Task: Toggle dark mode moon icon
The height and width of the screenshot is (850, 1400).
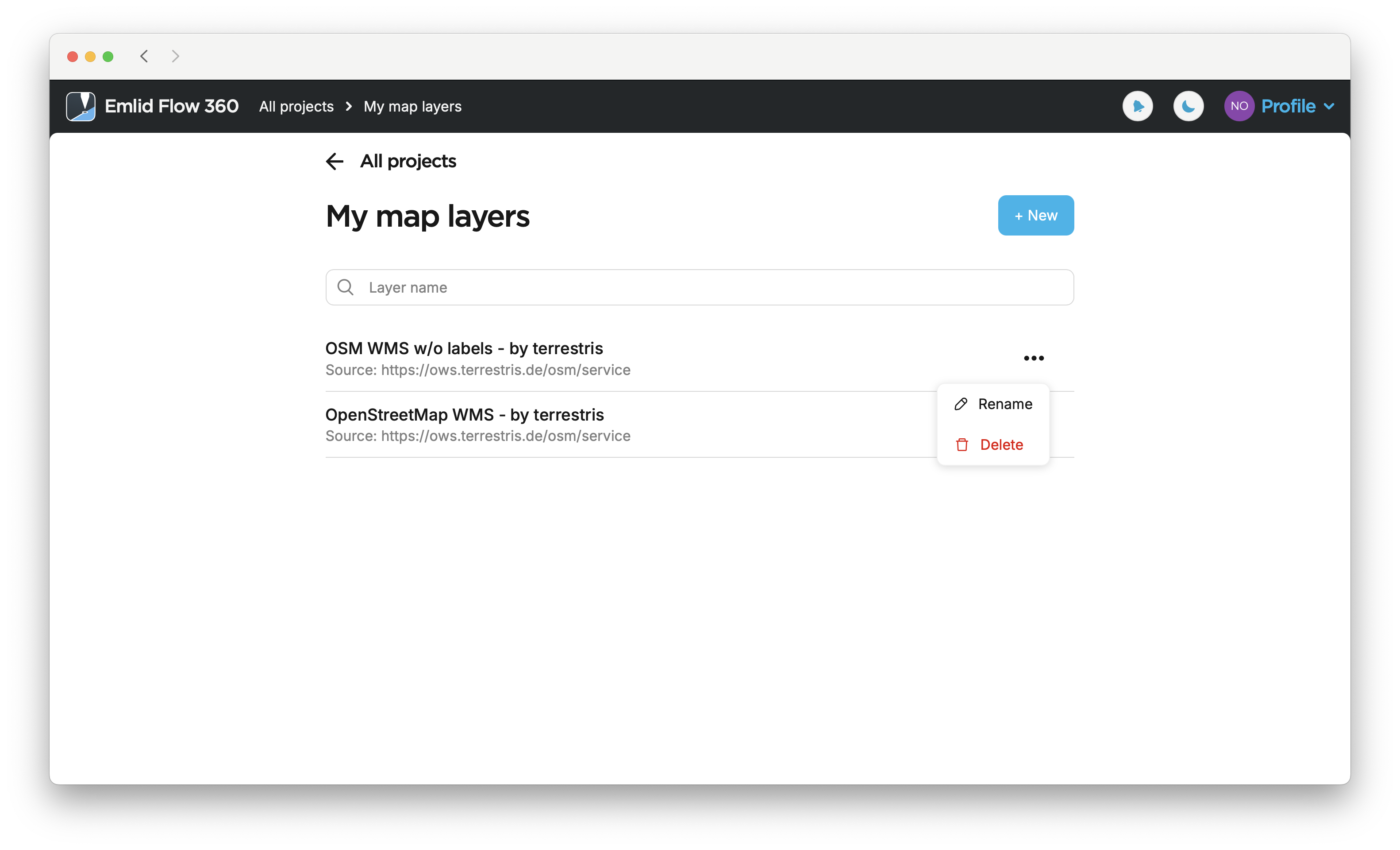Action: (1188, 106)
